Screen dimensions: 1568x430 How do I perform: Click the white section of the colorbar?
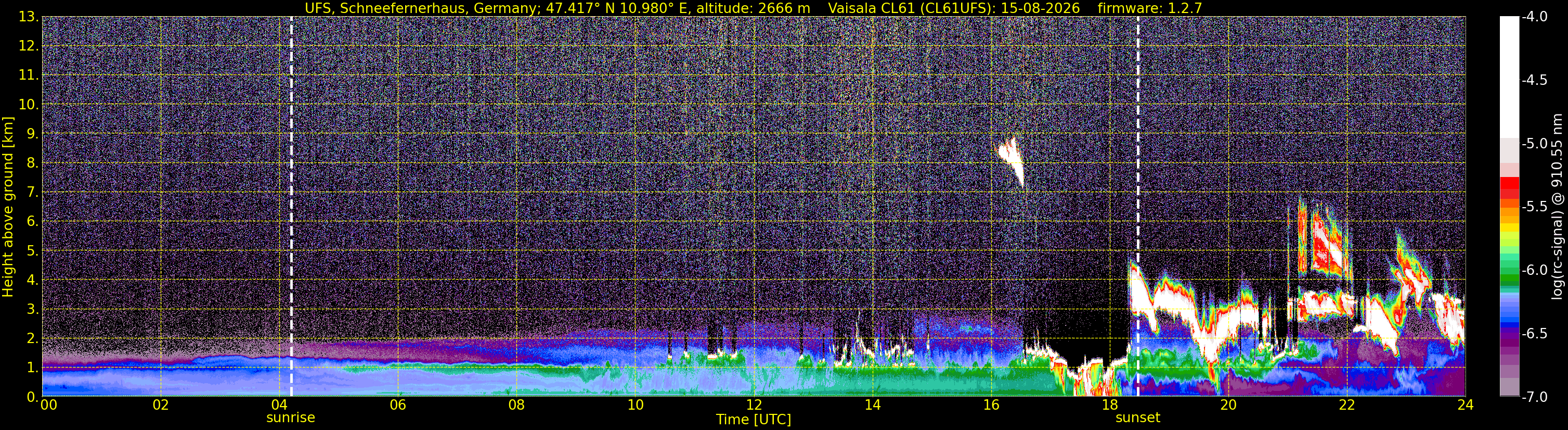pyautogui.click(x=1509, y=78)
